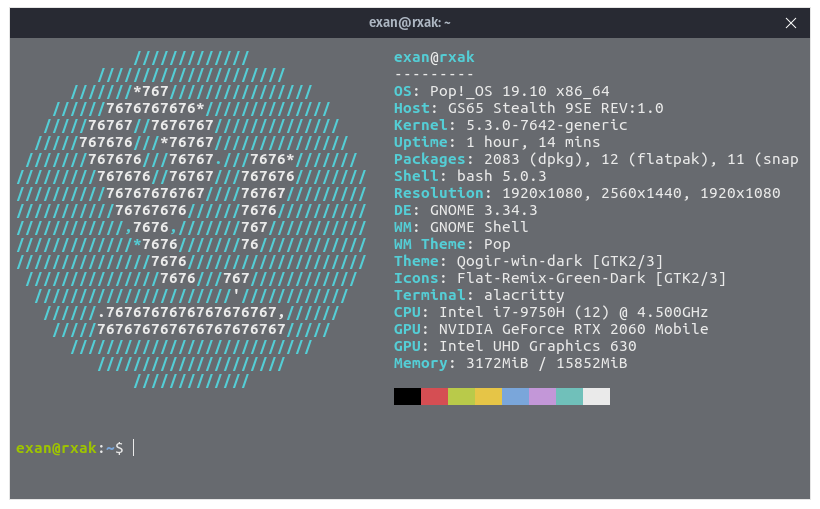The height and width of the screenshot is (509, 820).
Task: Click the Shell value 'bash 5.0.3'
Action: click(502, 176)
